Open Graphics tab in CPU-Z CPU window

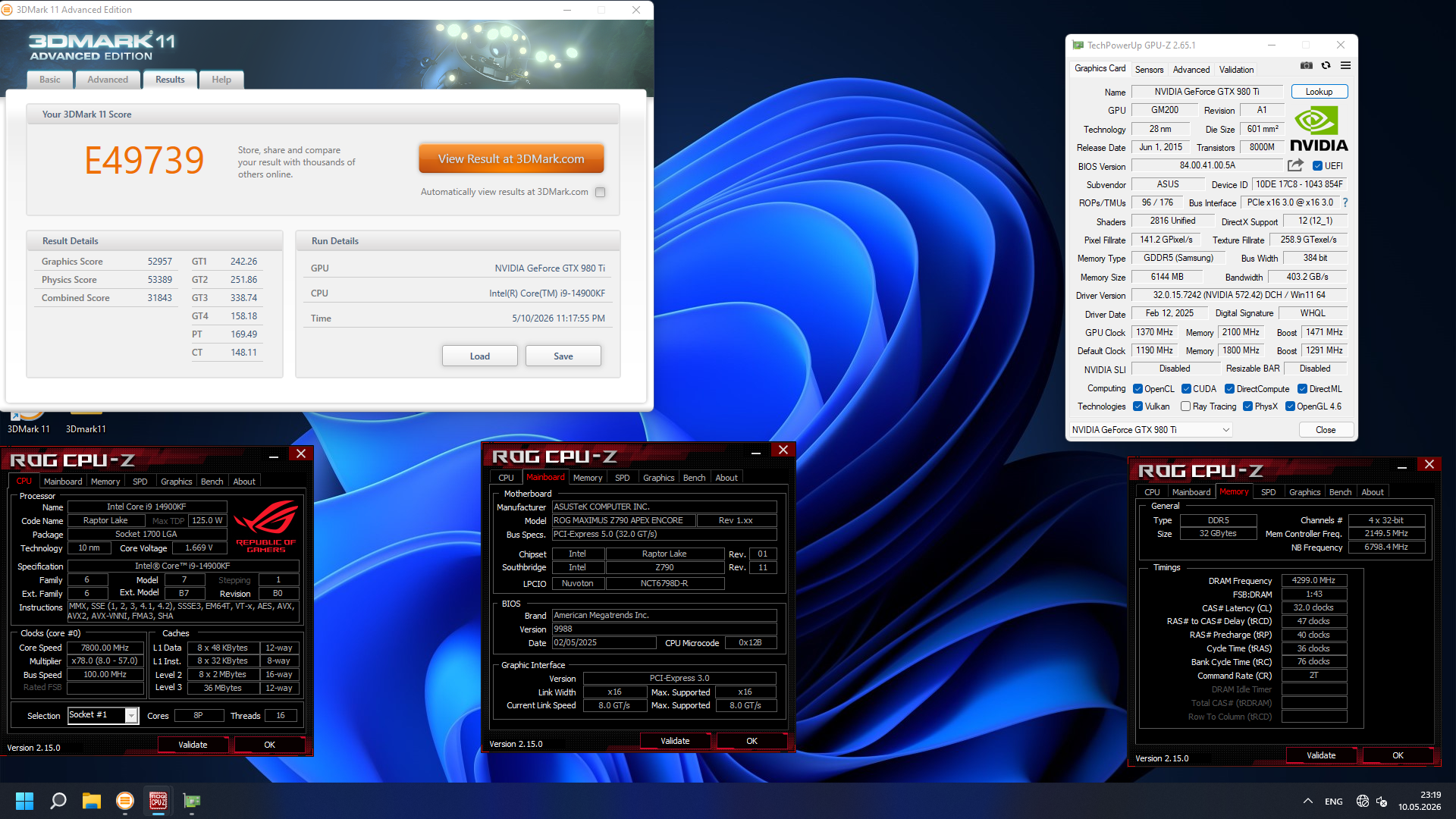tap(176, 482)
